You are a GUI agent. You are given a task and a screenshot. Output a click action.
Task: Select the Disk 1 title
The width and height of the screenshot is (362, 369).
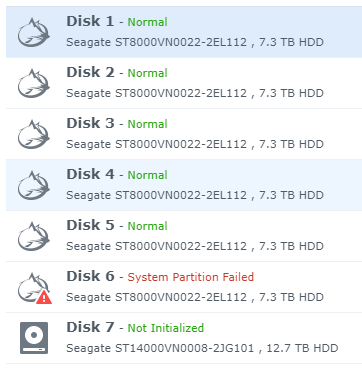[x=90, y=21]
